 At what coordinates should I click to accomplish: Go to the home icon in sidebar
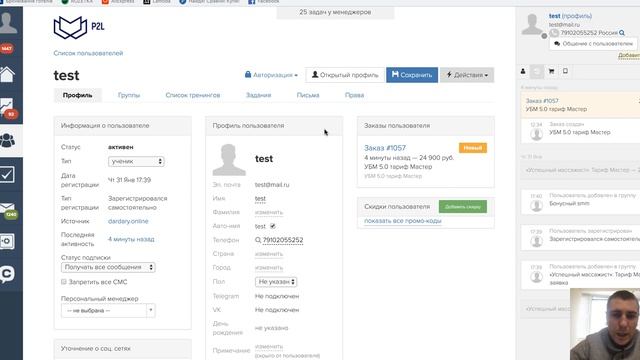[x=7, y=75]
